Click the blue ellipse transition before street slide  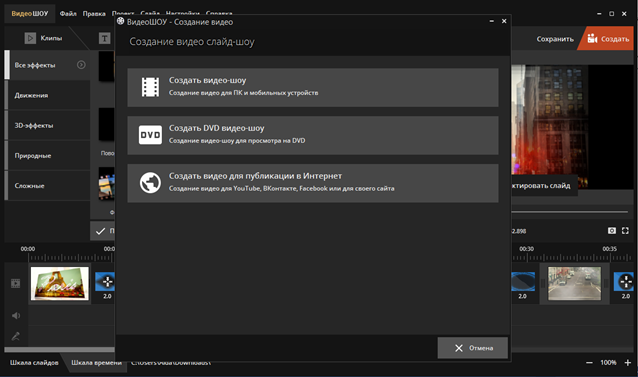[x=523, y=281]
